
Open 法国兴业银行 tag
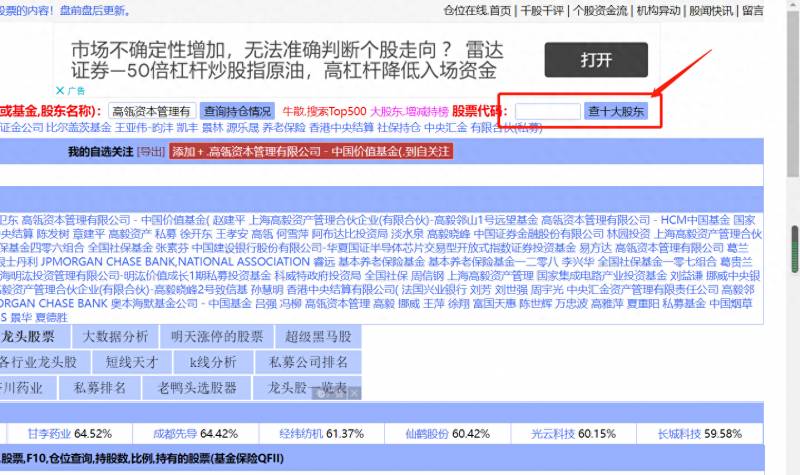(434, 289)
